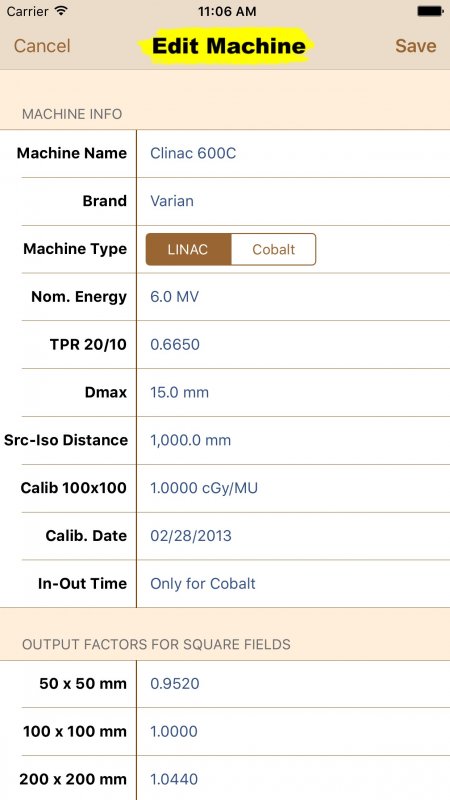
Task: Switch machine type to Cobalt
Action: coord(273,249)
